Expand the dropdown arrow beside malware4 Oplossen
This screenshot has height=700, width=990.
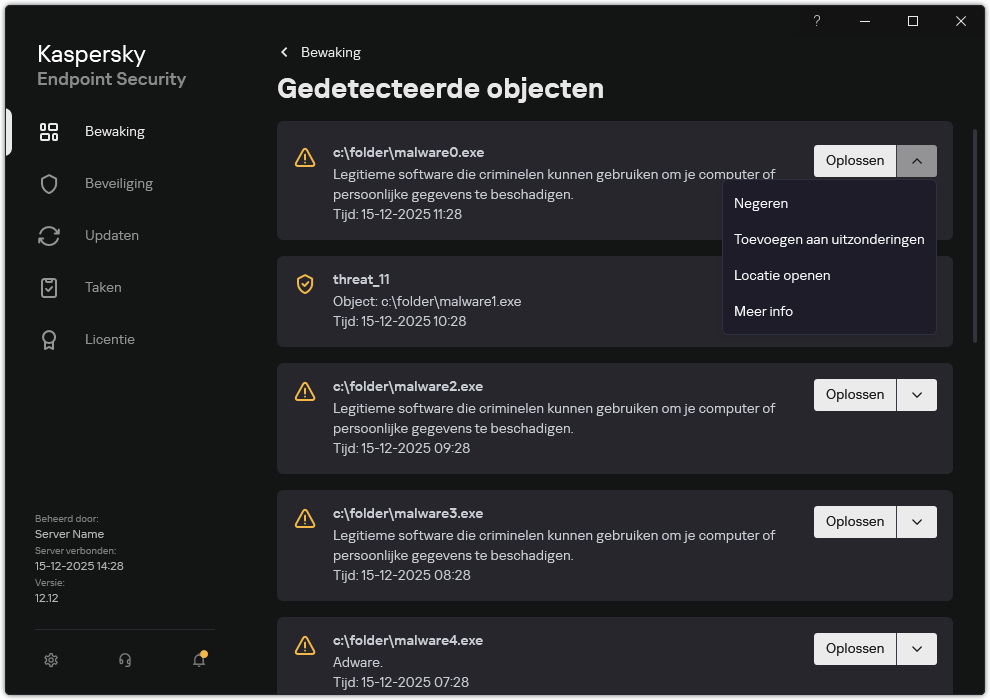pos(917,648)
